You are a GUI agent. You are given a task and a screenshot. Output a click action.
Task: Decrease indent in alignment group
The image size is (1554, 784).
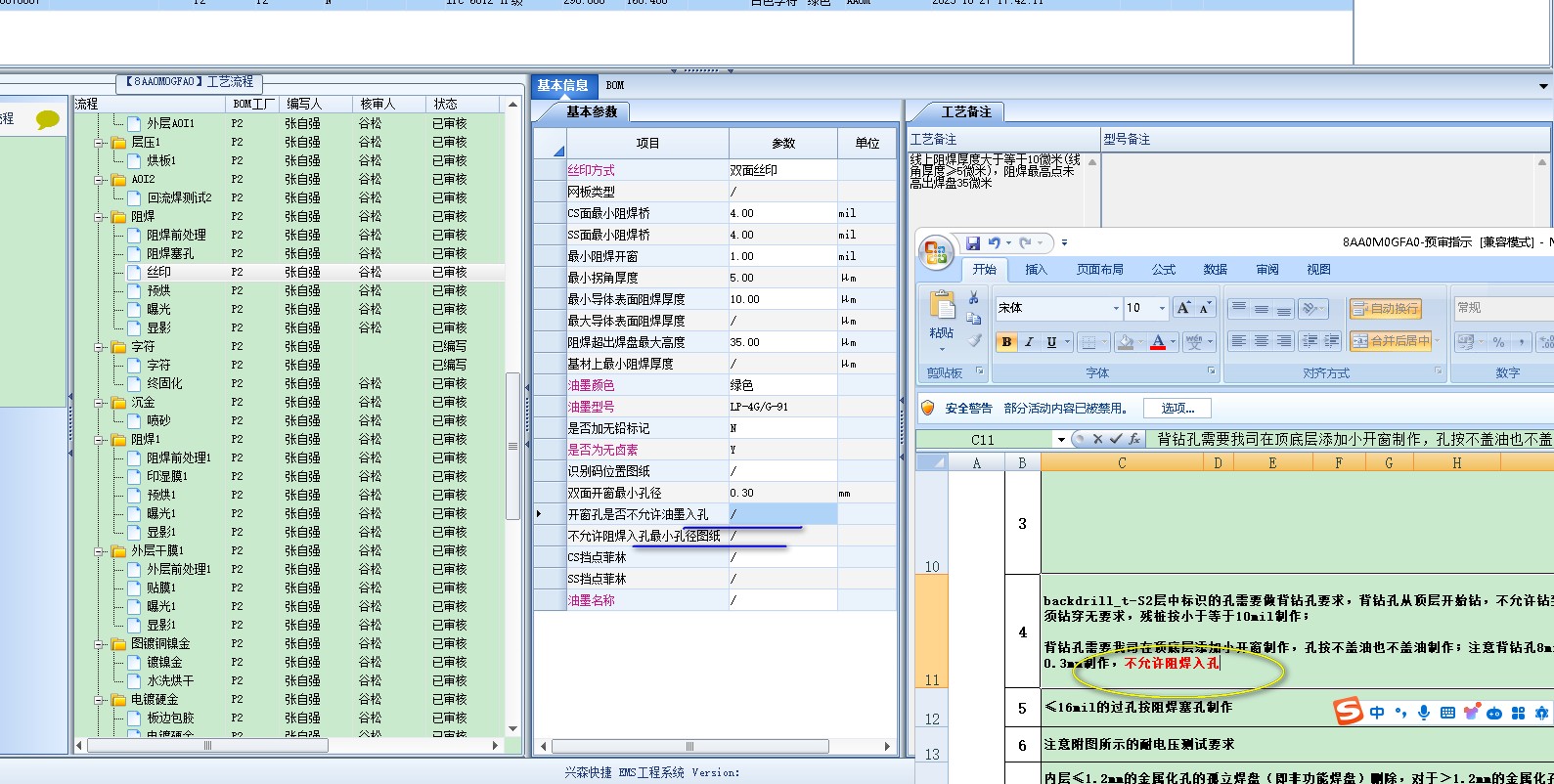click(x=1309, y=341)
